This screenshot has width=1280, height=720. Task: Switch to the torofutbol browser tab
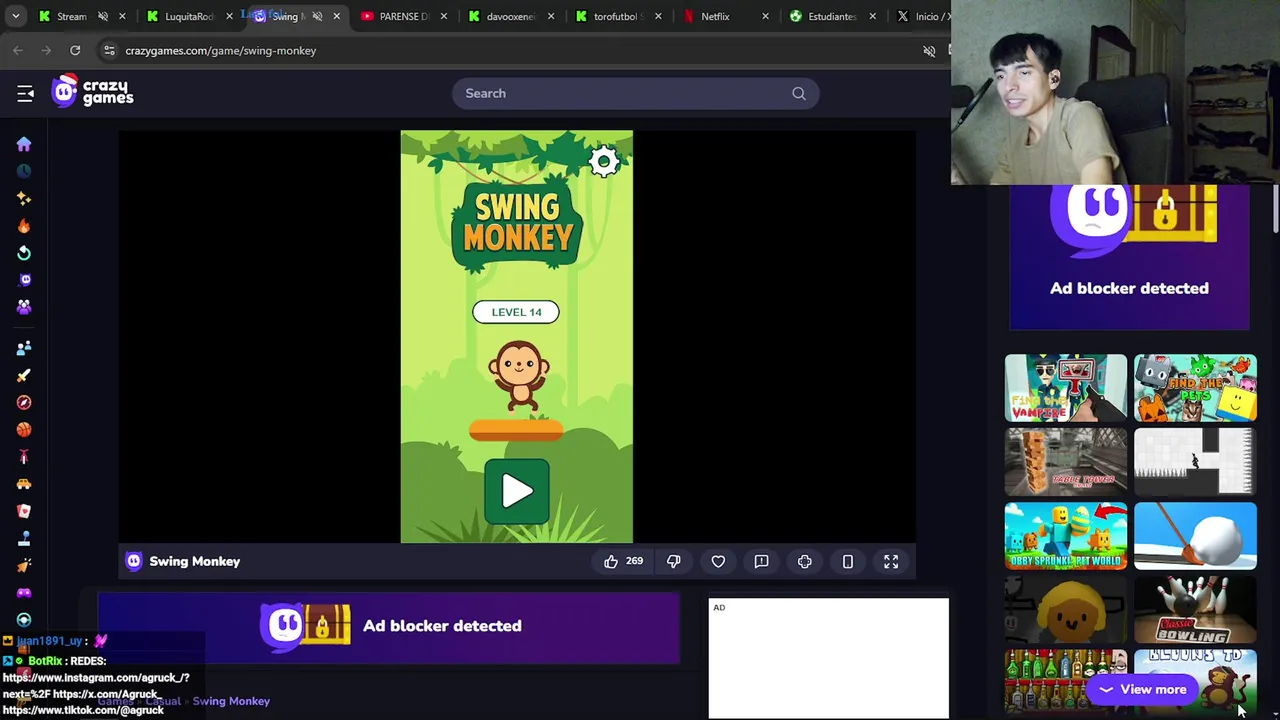617,16
